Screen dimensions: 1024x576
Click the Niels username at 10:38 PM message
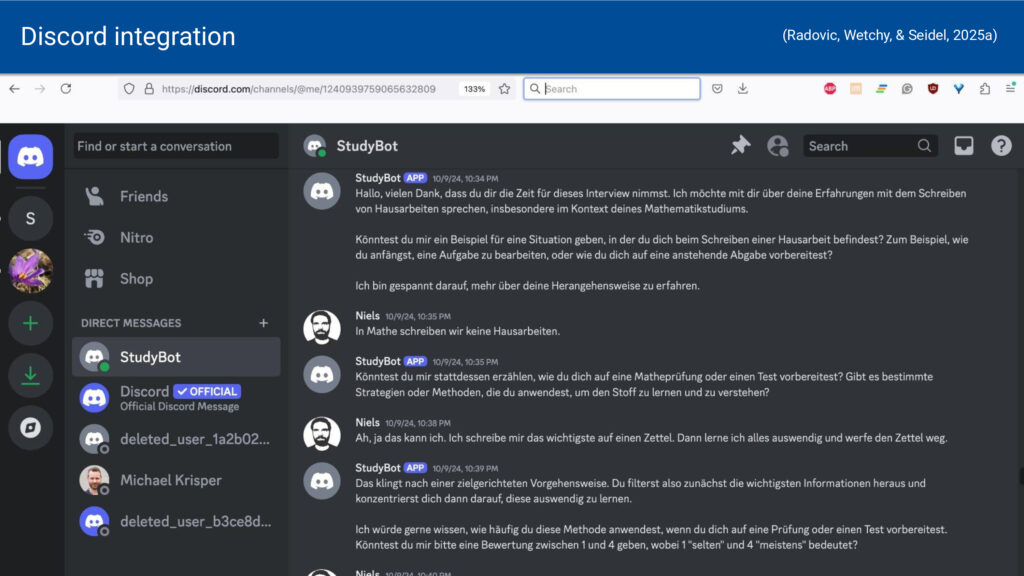point(367,423)
